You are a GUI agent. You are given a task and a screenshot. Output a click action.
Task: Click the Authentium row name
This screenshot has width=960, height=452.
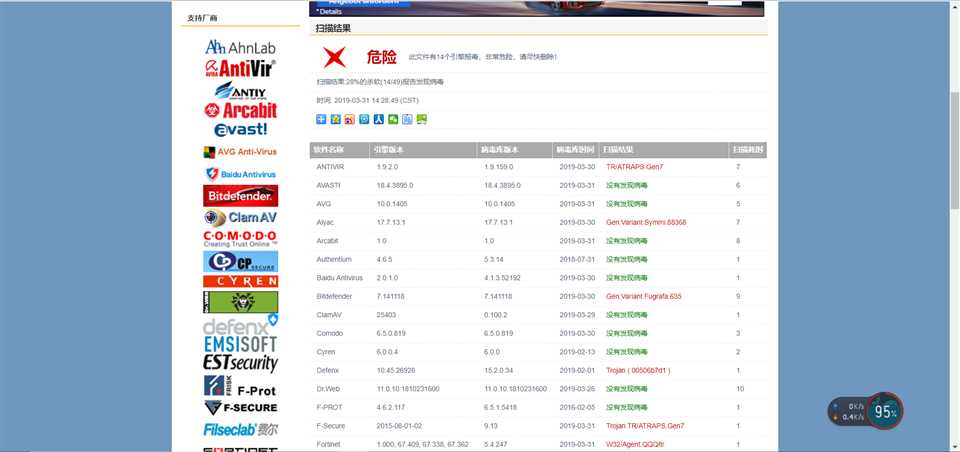click(x=334, y=259)
